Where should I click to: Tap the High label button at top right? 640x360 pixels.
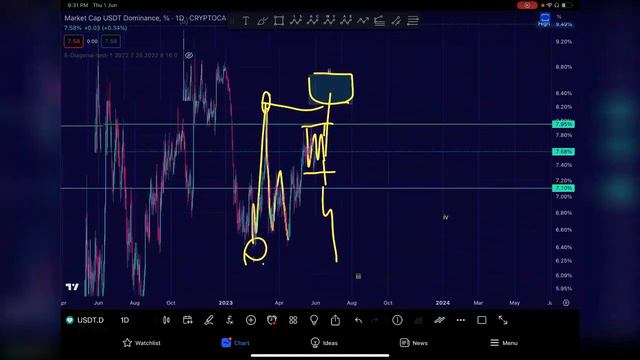tap(544, 20)
